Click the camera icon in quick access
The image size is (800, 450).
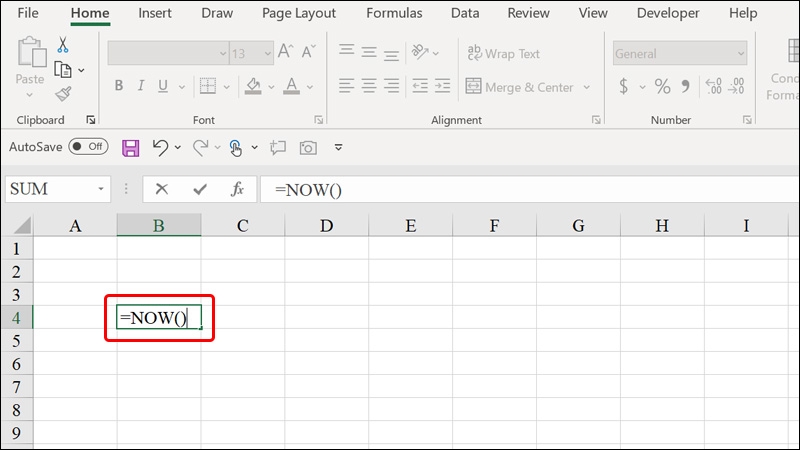pyautogui.click(x=308, y=148)
